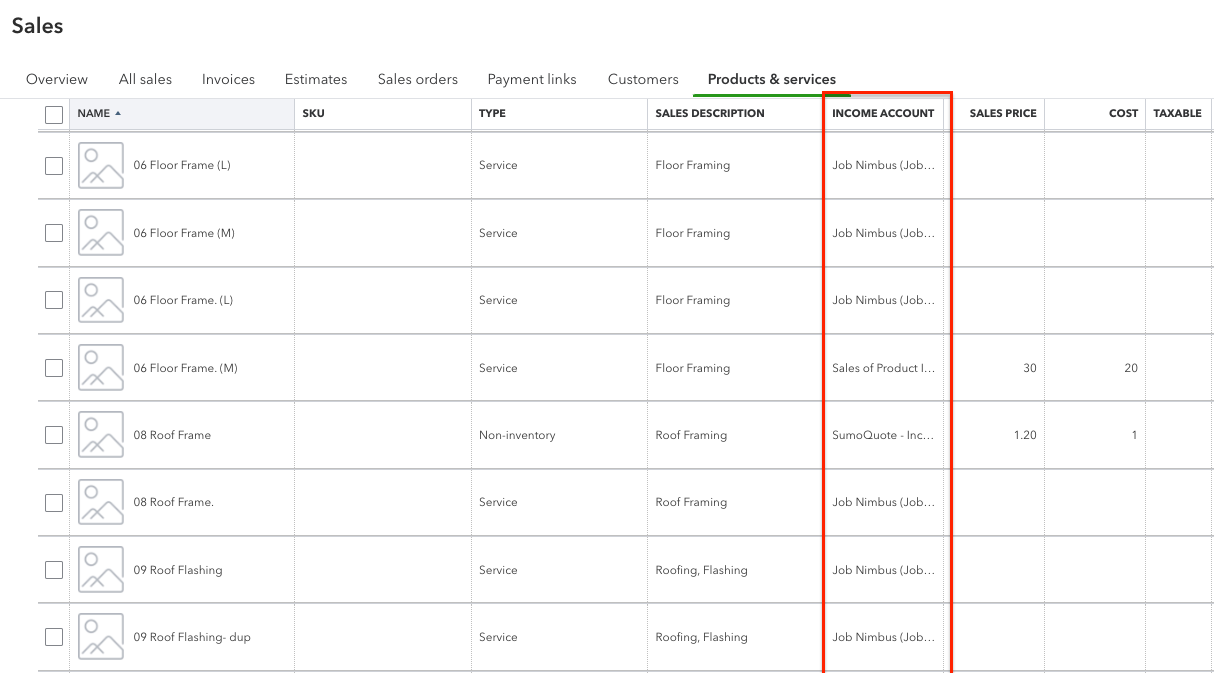1214x673 pixels.
Task: Click Roofing, Flashing description for 09 Roof Flashing- dup
Action: [x=701, y=637]
